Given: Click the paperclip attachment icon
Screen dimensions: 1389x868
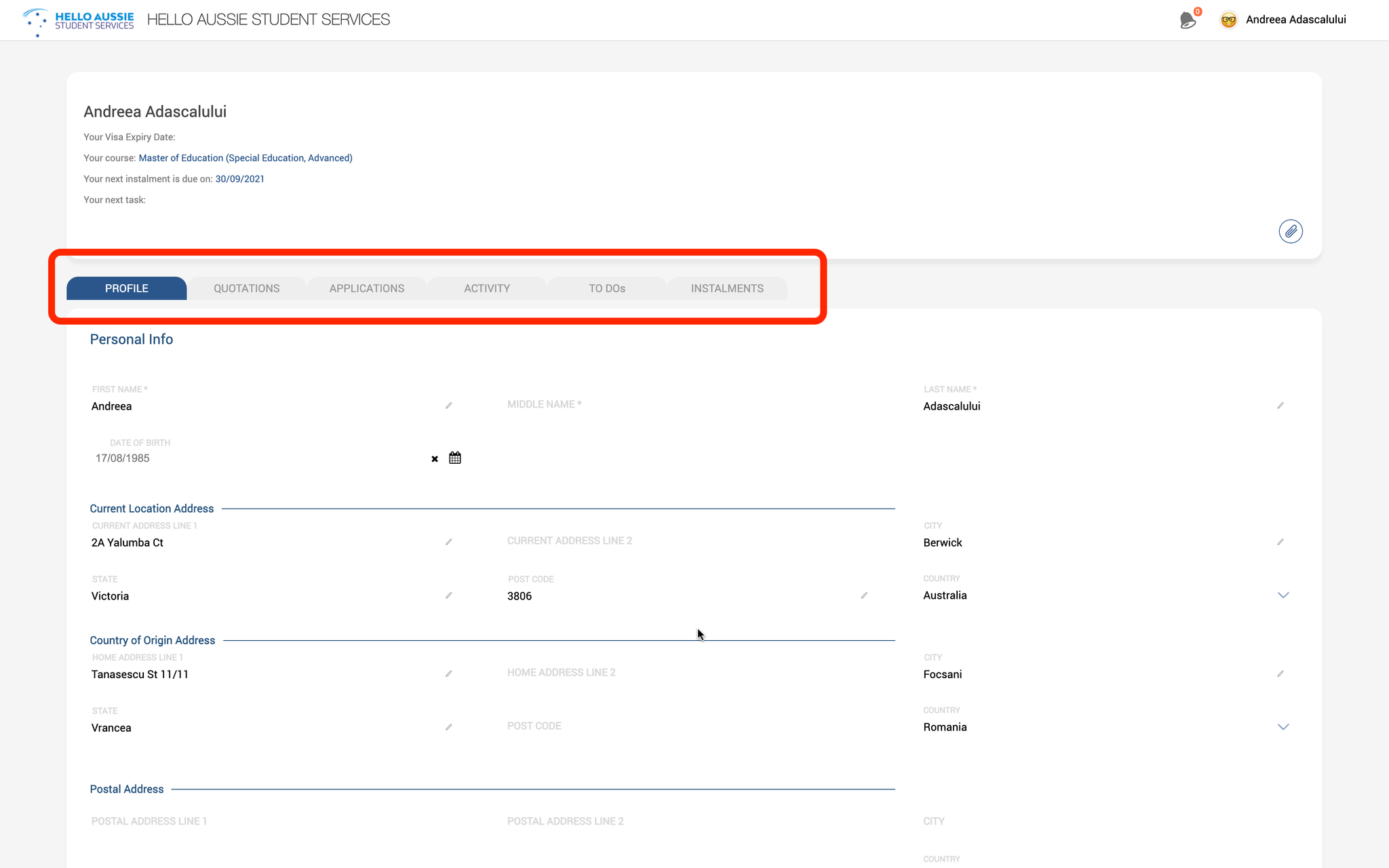Looking at the screenshot, I should (1290, 231).
